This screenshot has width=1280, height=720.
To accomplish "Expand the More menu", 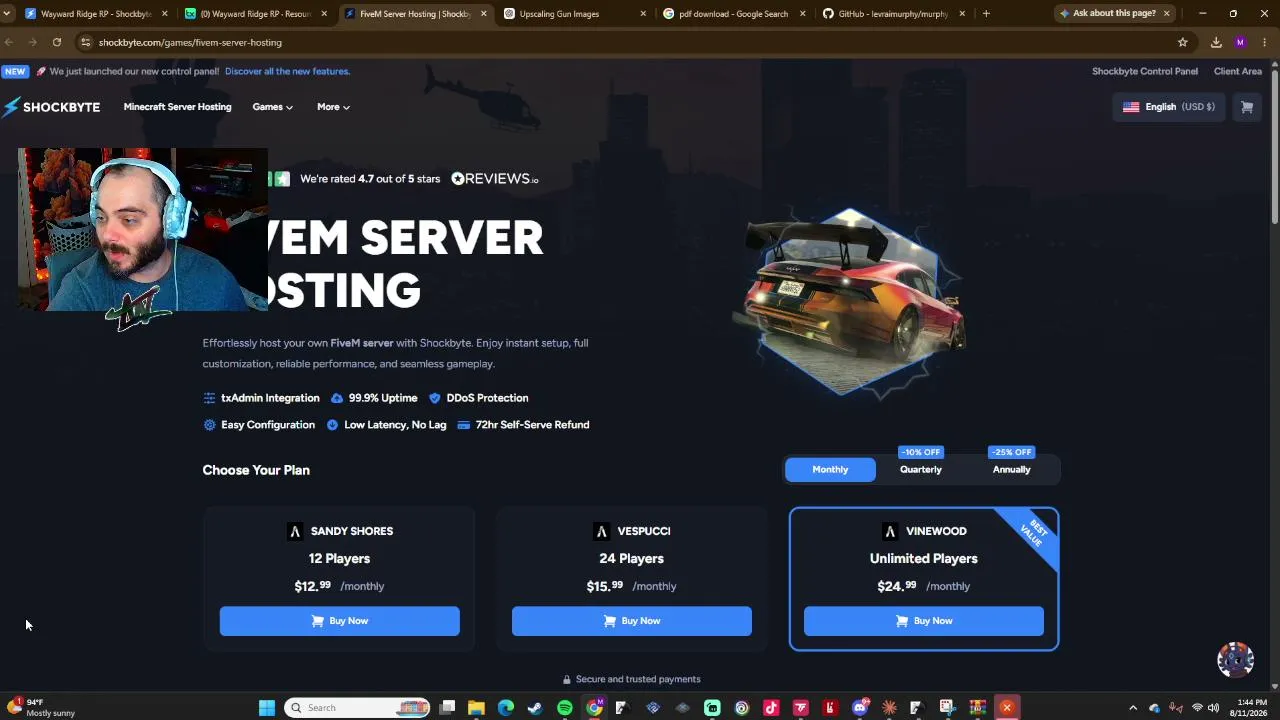I will pos(333,107).
